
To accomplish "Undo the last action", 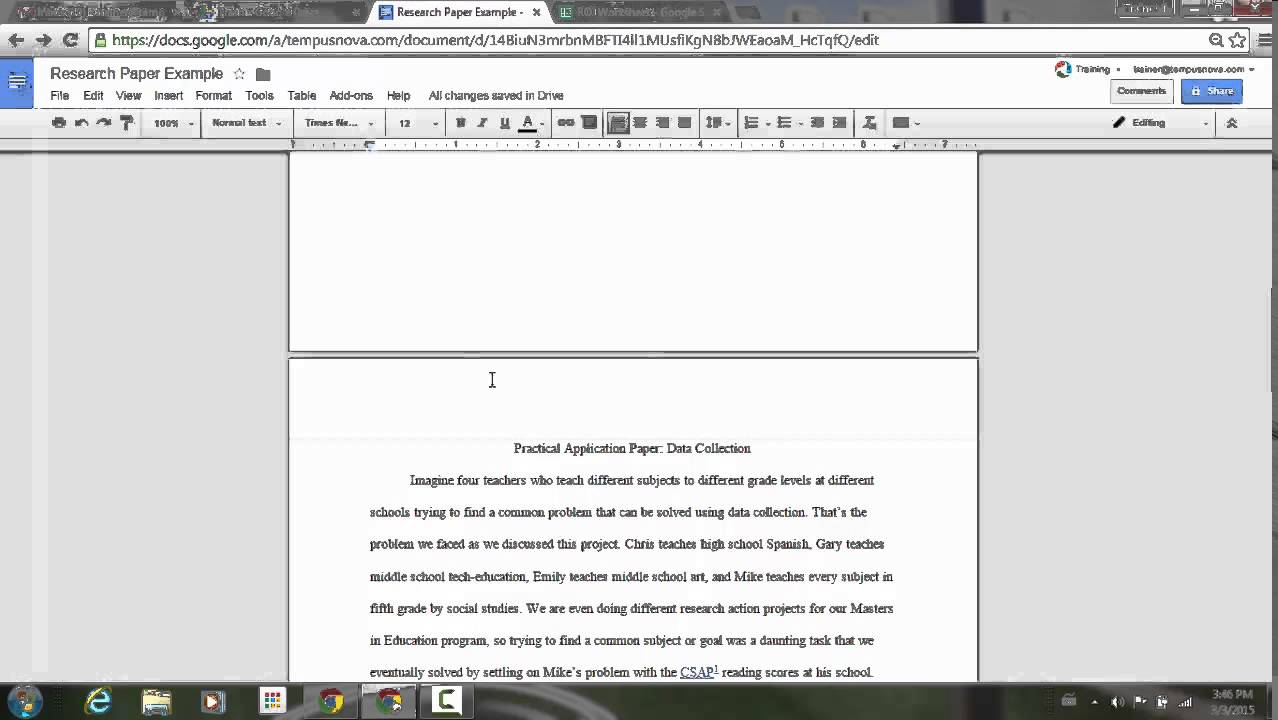I will [x=82, y=123].
